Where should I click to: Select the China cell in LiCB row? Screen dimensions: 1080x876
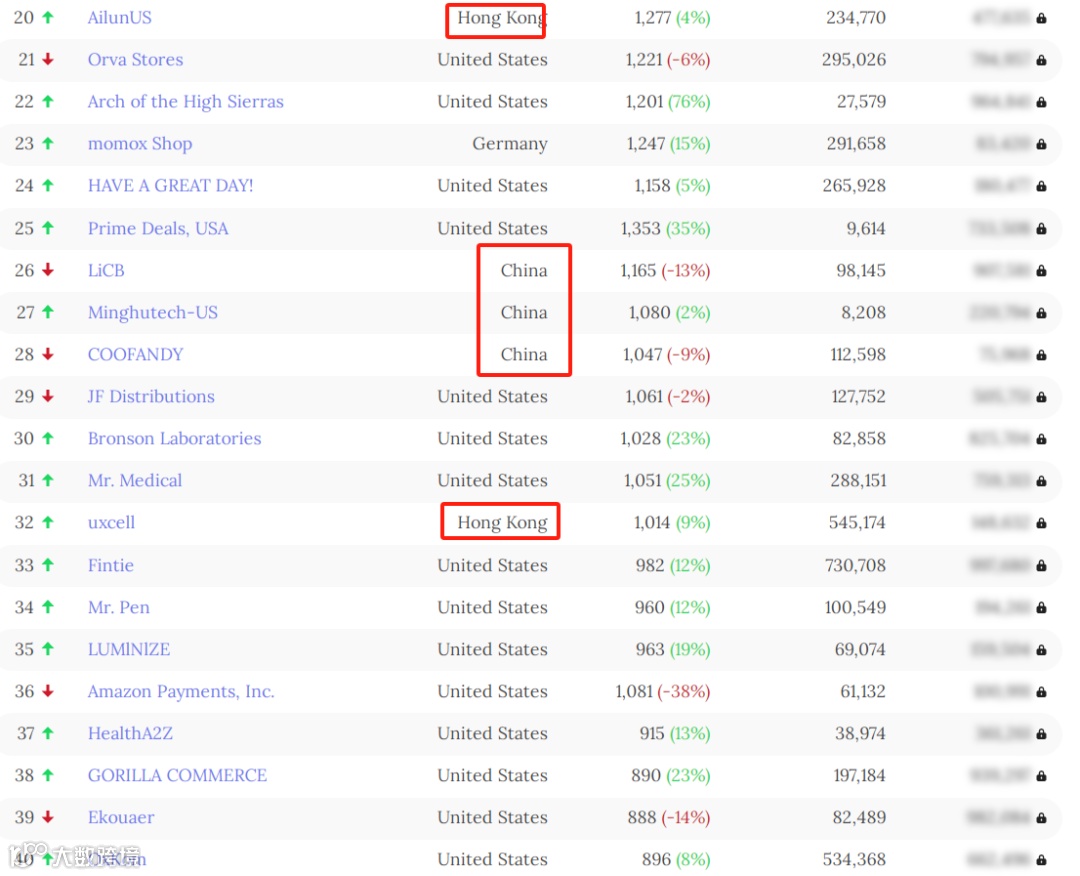pyautogui.click(x=523, y=271)
